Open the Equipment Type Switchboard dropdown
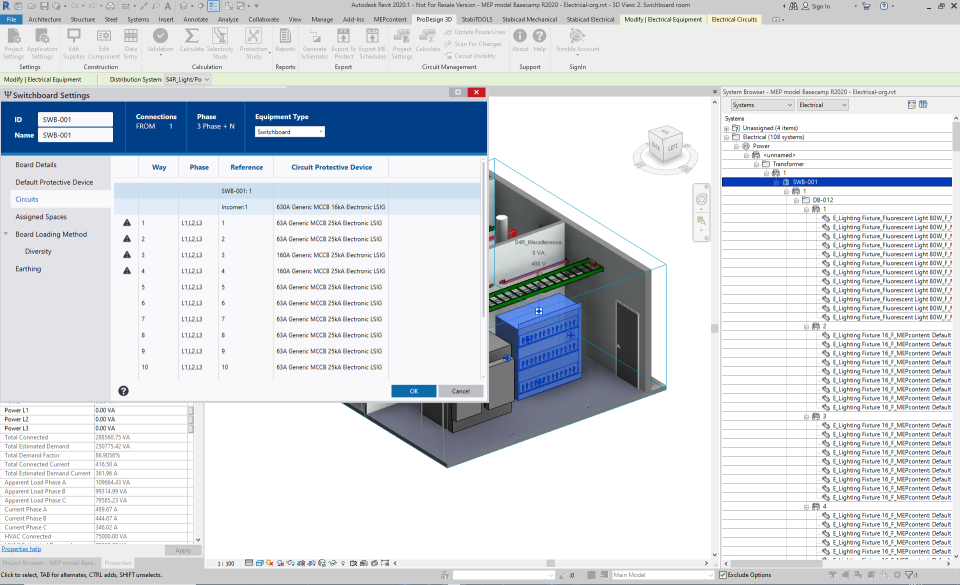Image resolution: width=960 pixels, height=585 pixels. (290, 132)
